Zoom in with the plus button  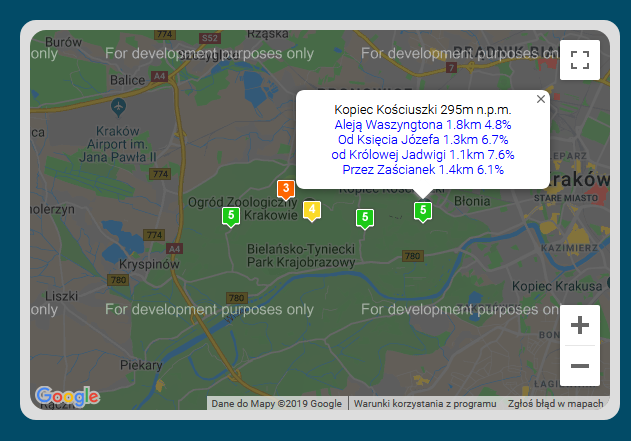579,325
